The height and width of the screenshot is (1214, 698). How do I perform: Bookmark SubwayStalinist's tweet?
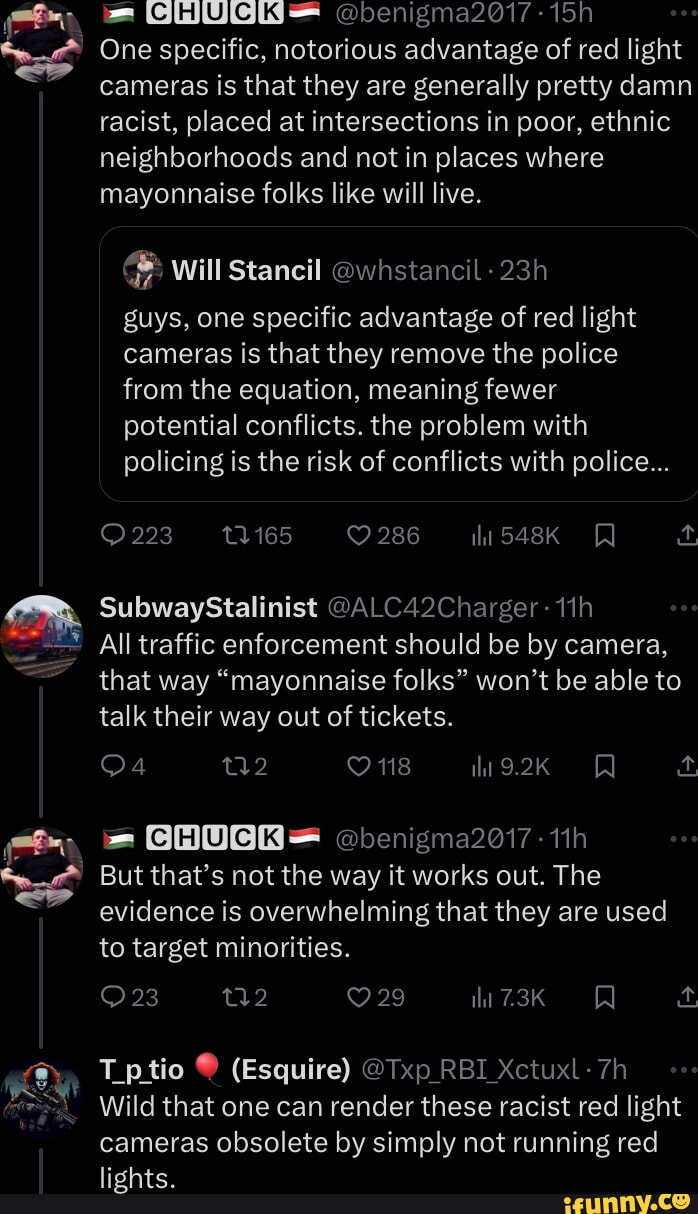pyautogui.click(x=603, y=767)
